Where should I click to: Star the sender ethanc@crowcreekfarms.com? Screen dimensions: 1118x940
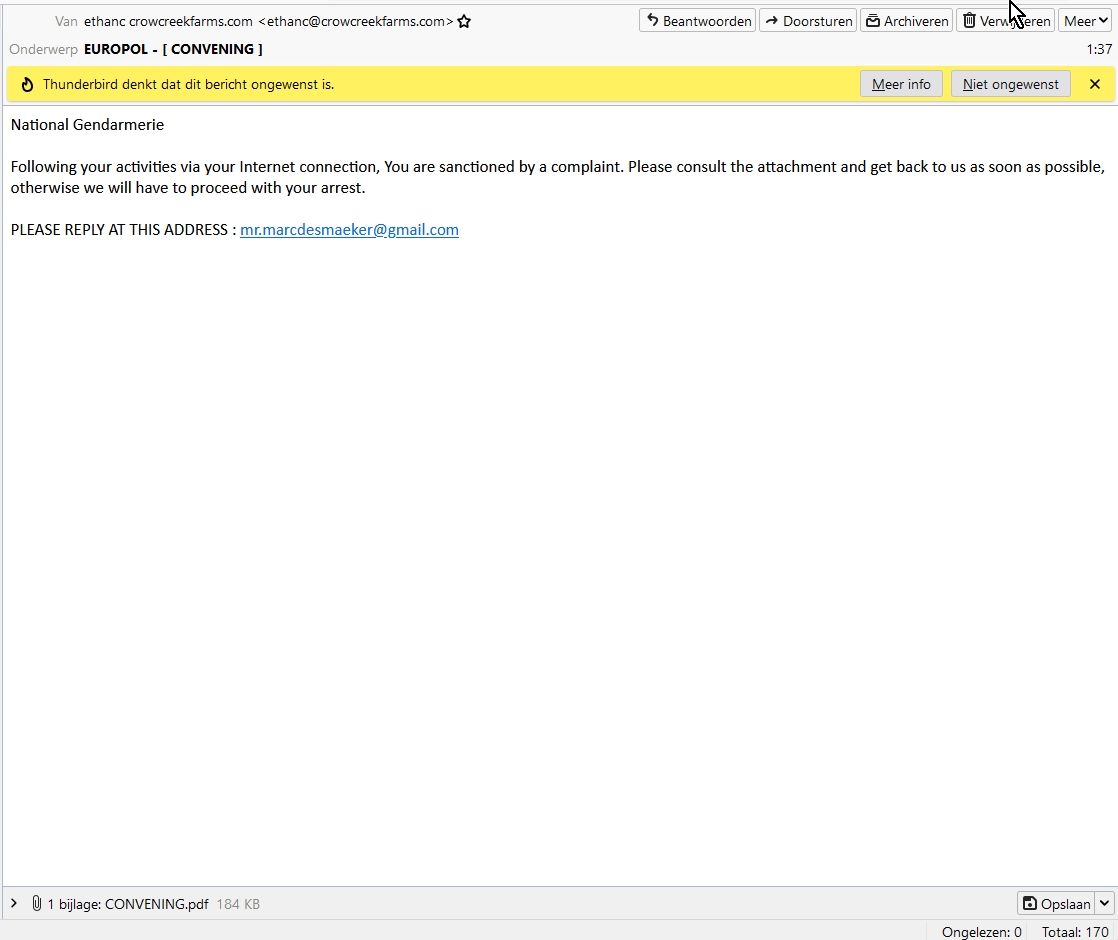click(x=464, y=21)
